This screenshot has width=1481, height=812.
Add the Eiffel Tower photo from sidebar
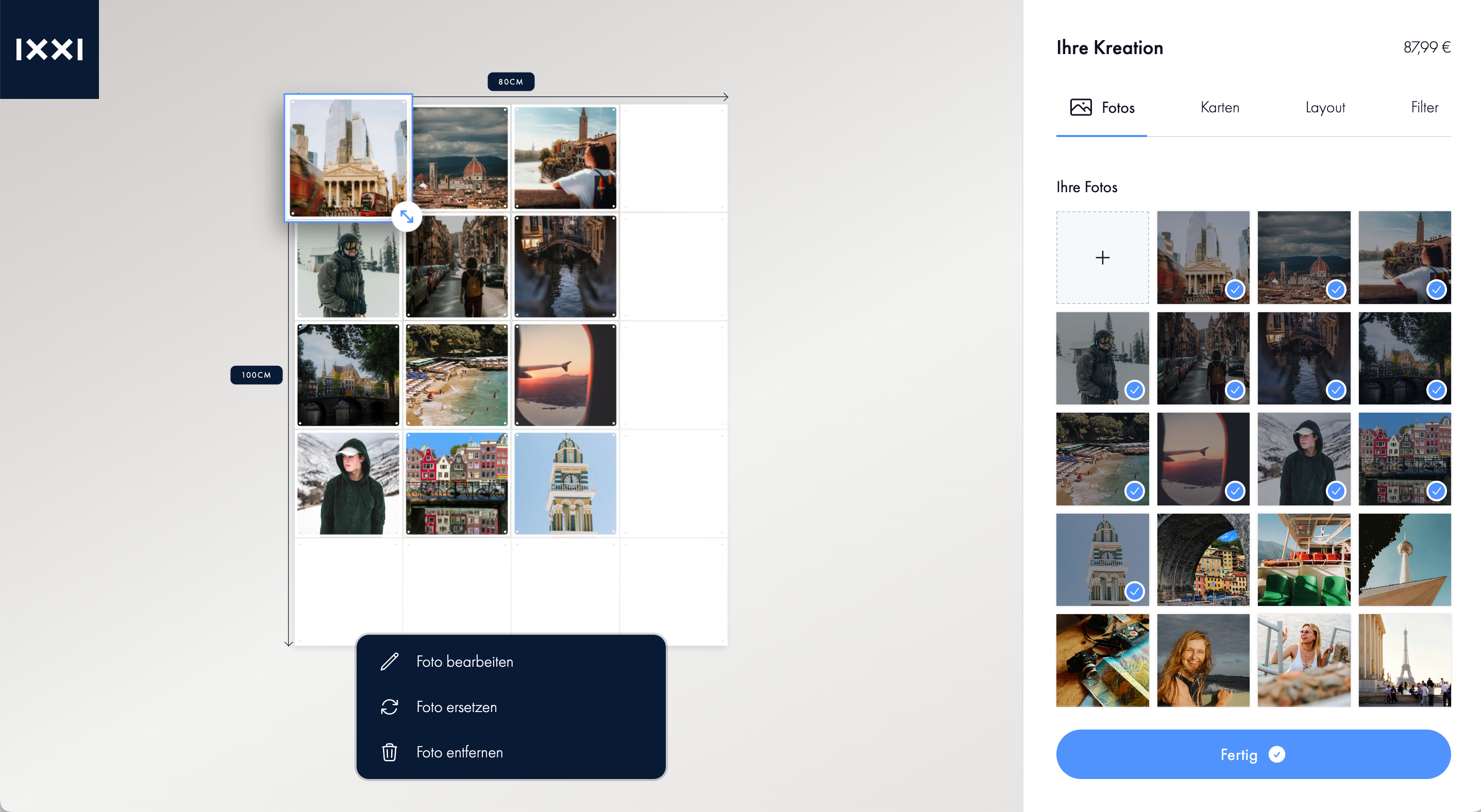[x=1405, y=661]
